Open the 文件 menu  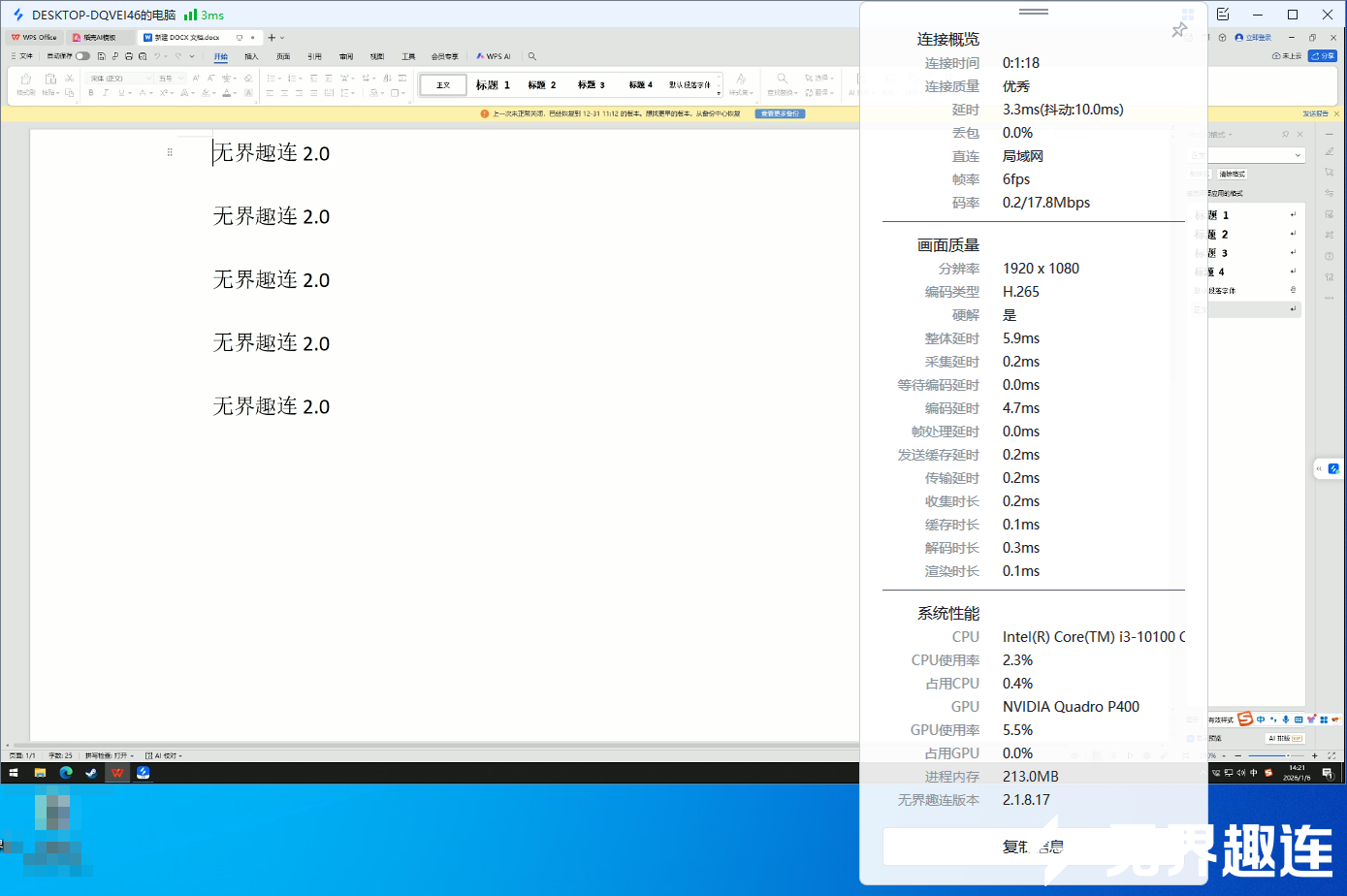coord(21,56)
